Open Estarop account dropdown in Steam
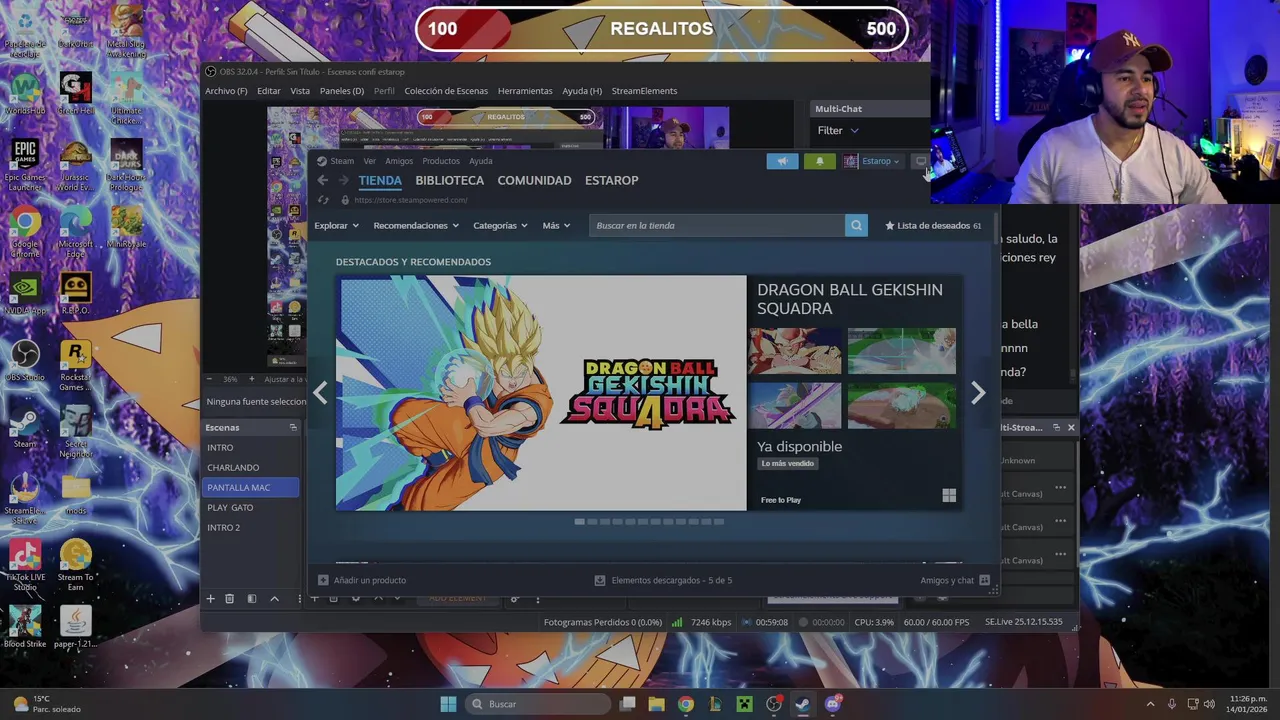This screenshot has height=720, width=1280. point(873,161)
